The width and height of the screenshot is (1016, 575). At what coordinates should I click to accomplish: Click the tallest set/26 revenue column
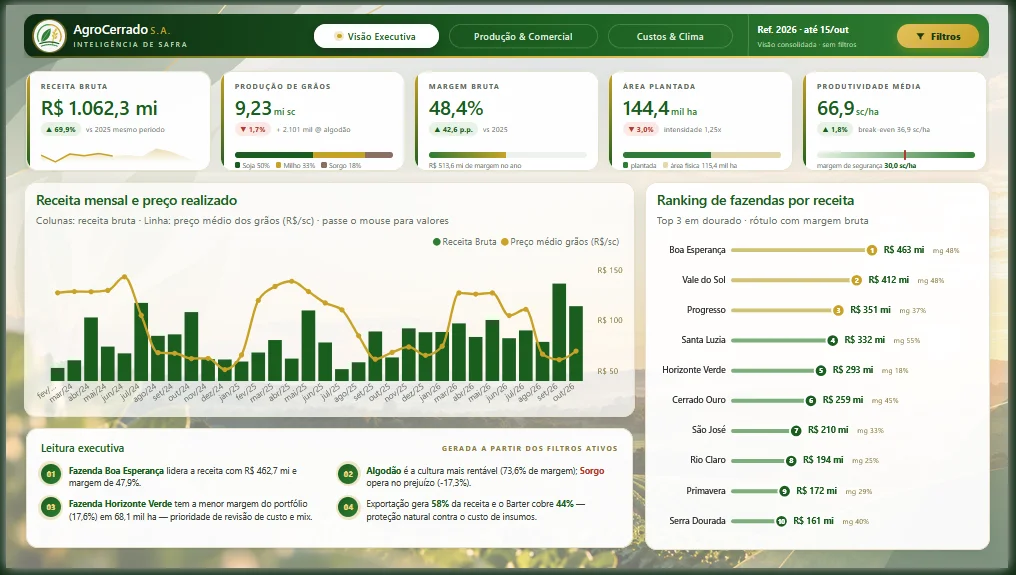click(559, 332)
